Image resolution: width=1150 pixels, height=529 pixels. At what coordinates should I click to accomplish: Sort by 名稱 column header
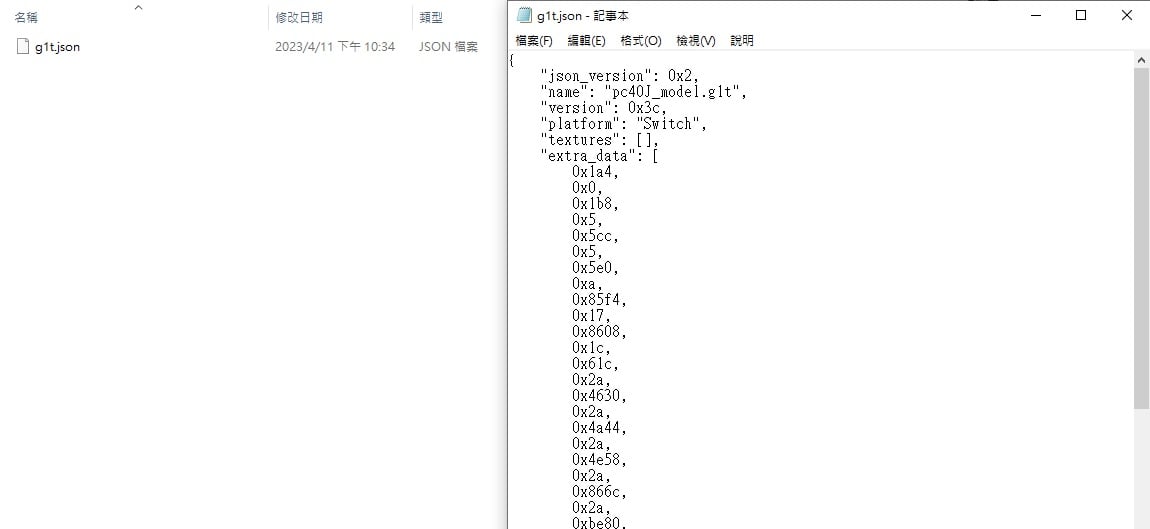(26, 18)
